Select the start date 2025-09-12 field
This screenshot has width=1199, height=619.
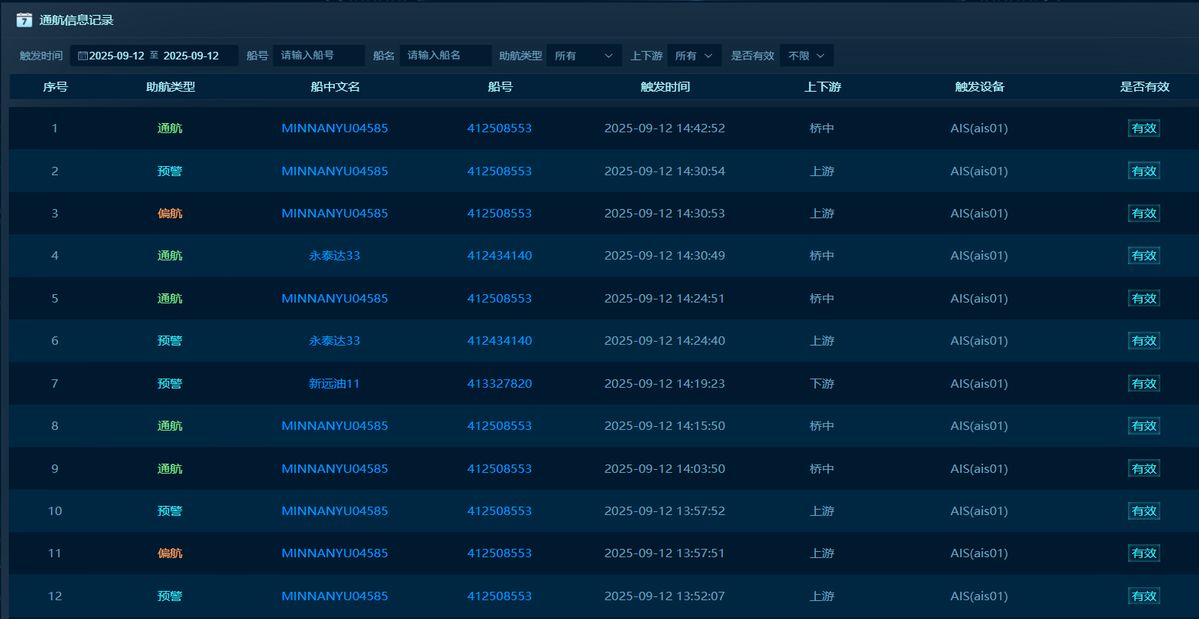[x=116, y=56]
